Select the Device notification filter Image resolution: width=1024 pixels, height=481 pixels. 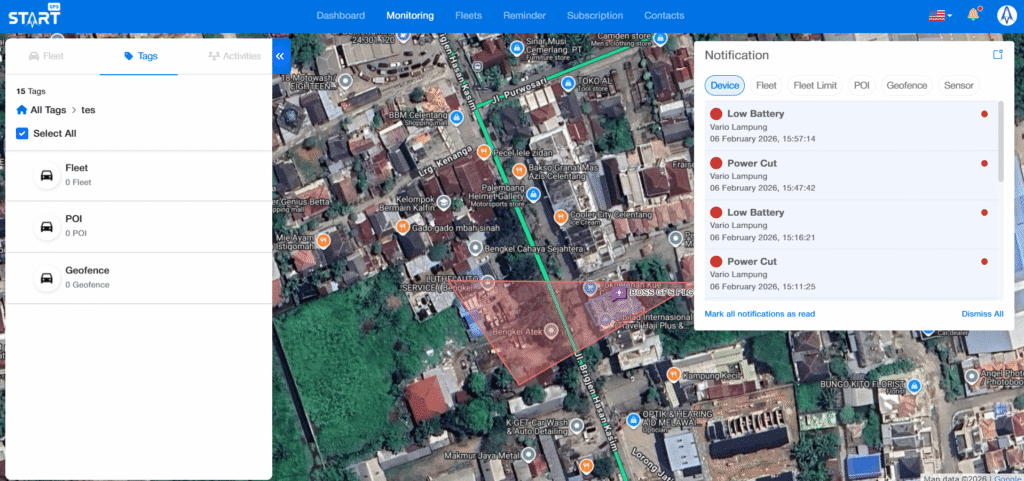click(x=725, y=86)
